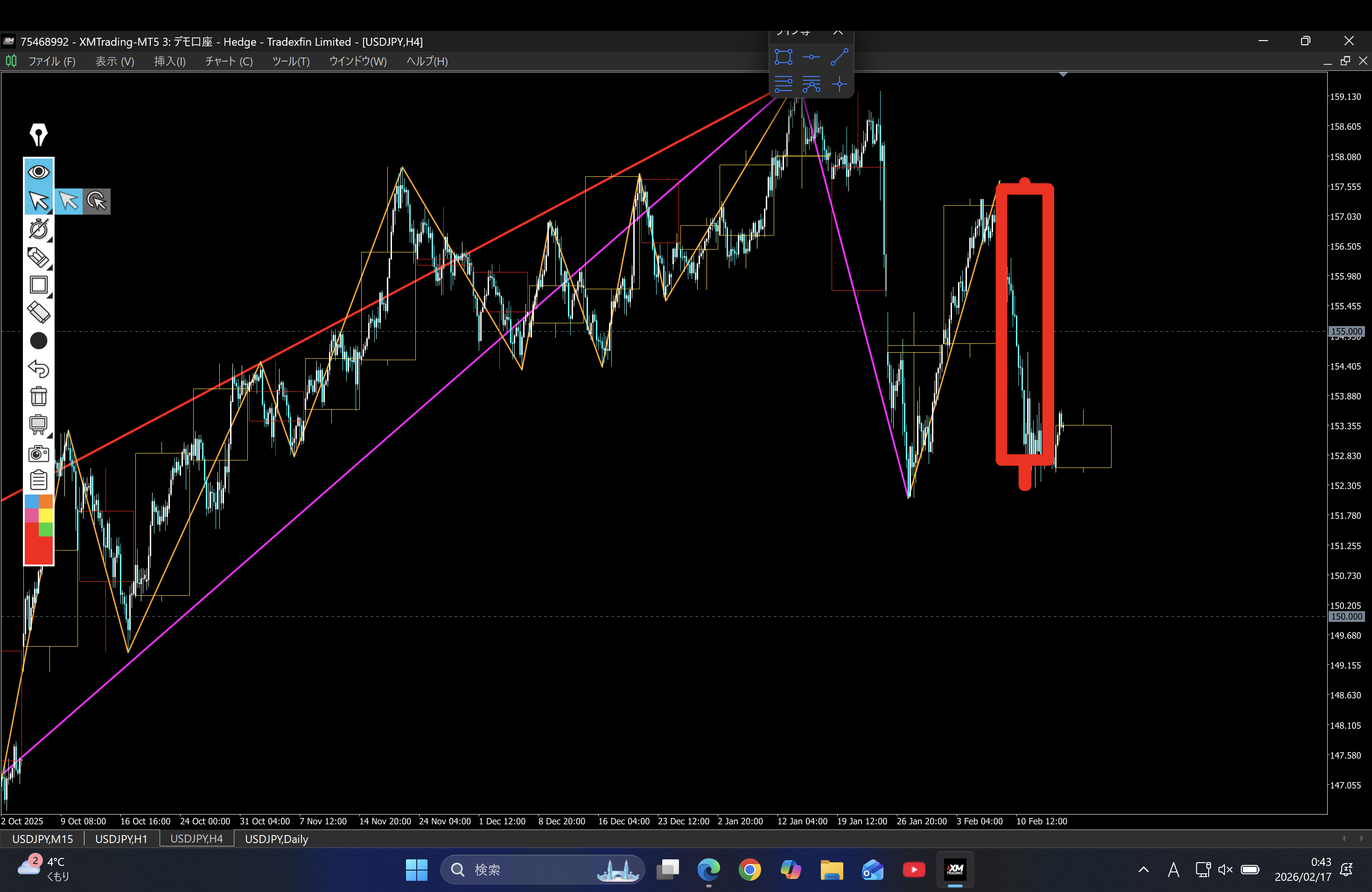Toggle the crossed-out stopwatch tool
The width and height of the screenshot is (1372, 892).
pyautogui.click(x=39, y=229)
